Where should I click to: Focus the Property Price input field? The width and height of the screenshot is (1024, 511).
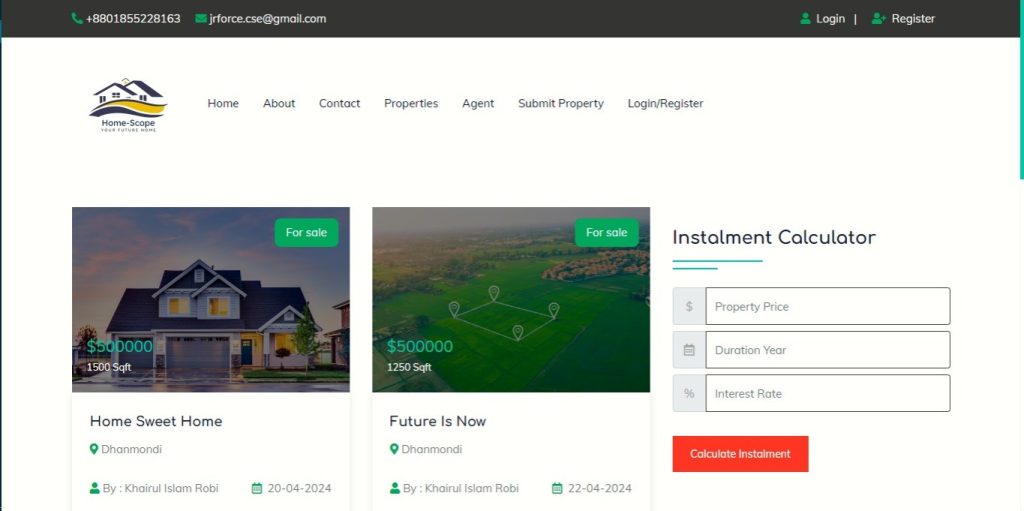[828, 306]
